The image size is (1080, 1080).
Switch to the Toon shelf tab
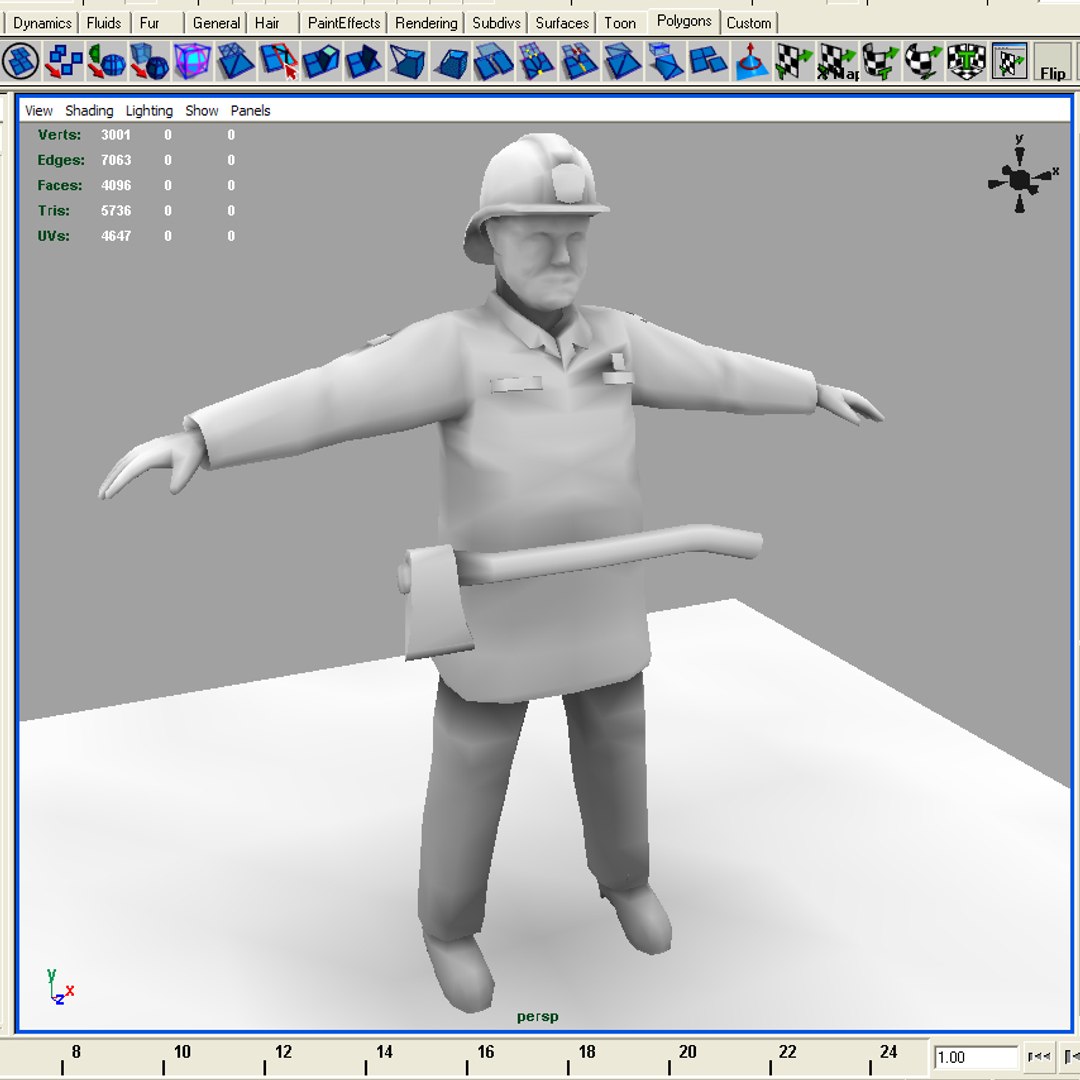(x=620, y=23)
